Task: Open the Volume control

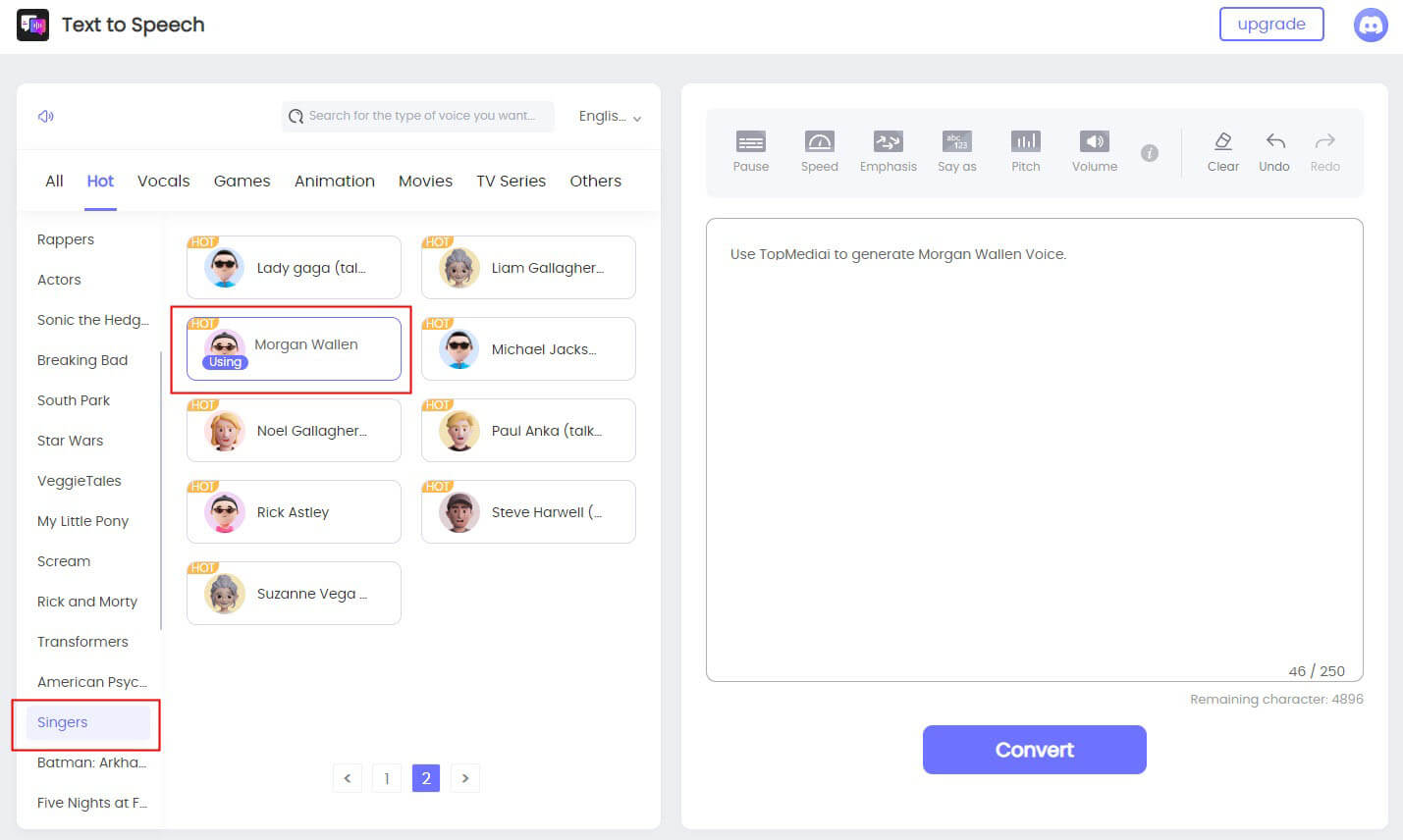Action: (x=1095, y=151)
